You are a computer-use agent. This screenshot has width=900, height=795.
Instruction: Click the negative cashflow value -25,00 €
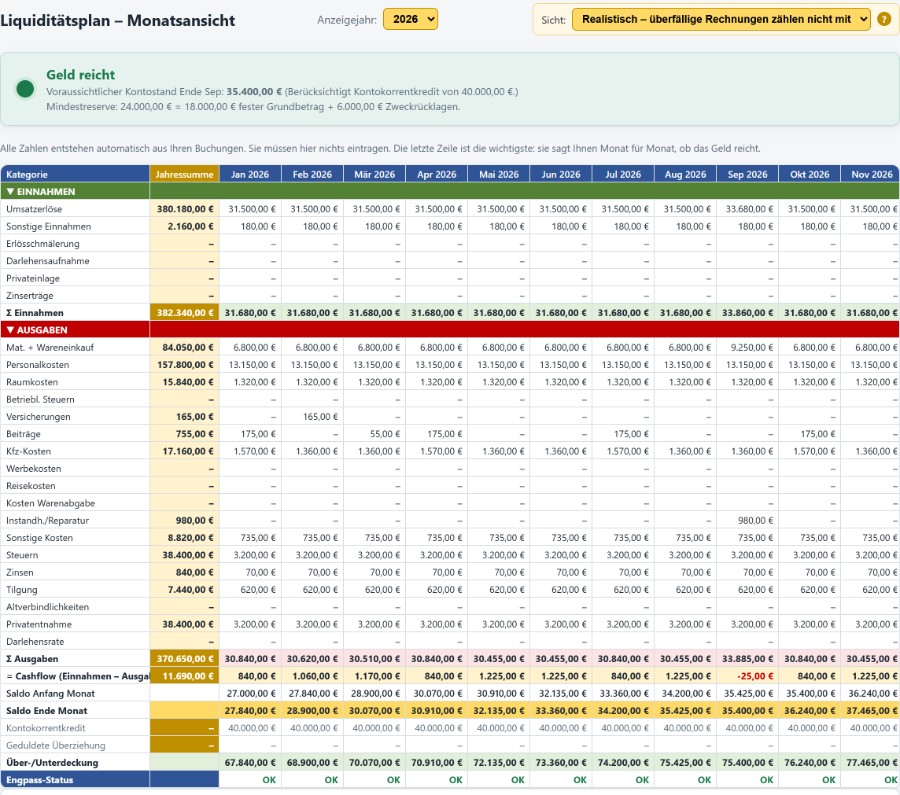point(755,676)
